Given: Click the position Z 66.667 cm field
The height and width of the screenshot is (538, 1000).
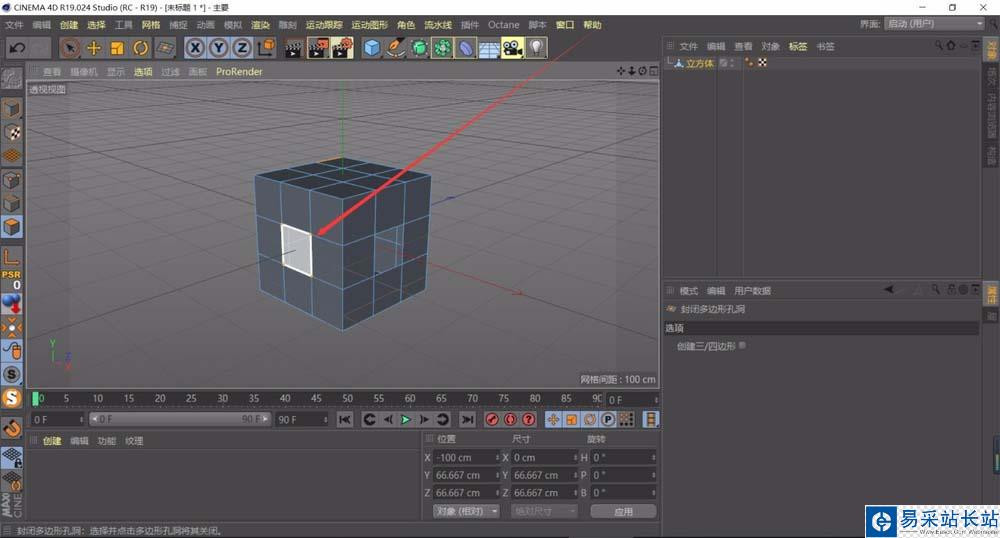Looking at the screenshot, I should 466,493.
